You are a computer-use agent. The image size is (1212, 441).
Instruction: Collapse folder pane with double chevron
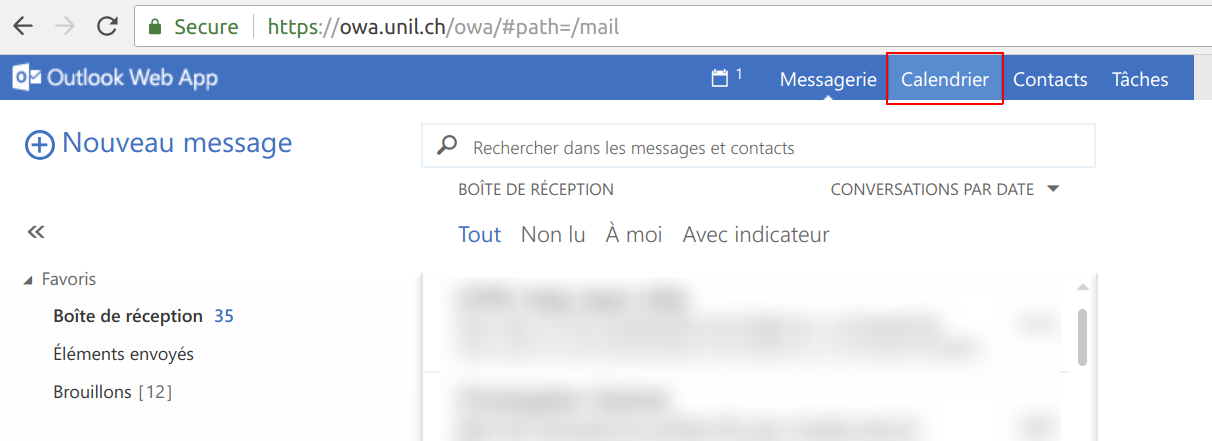(x=36, y=232)
